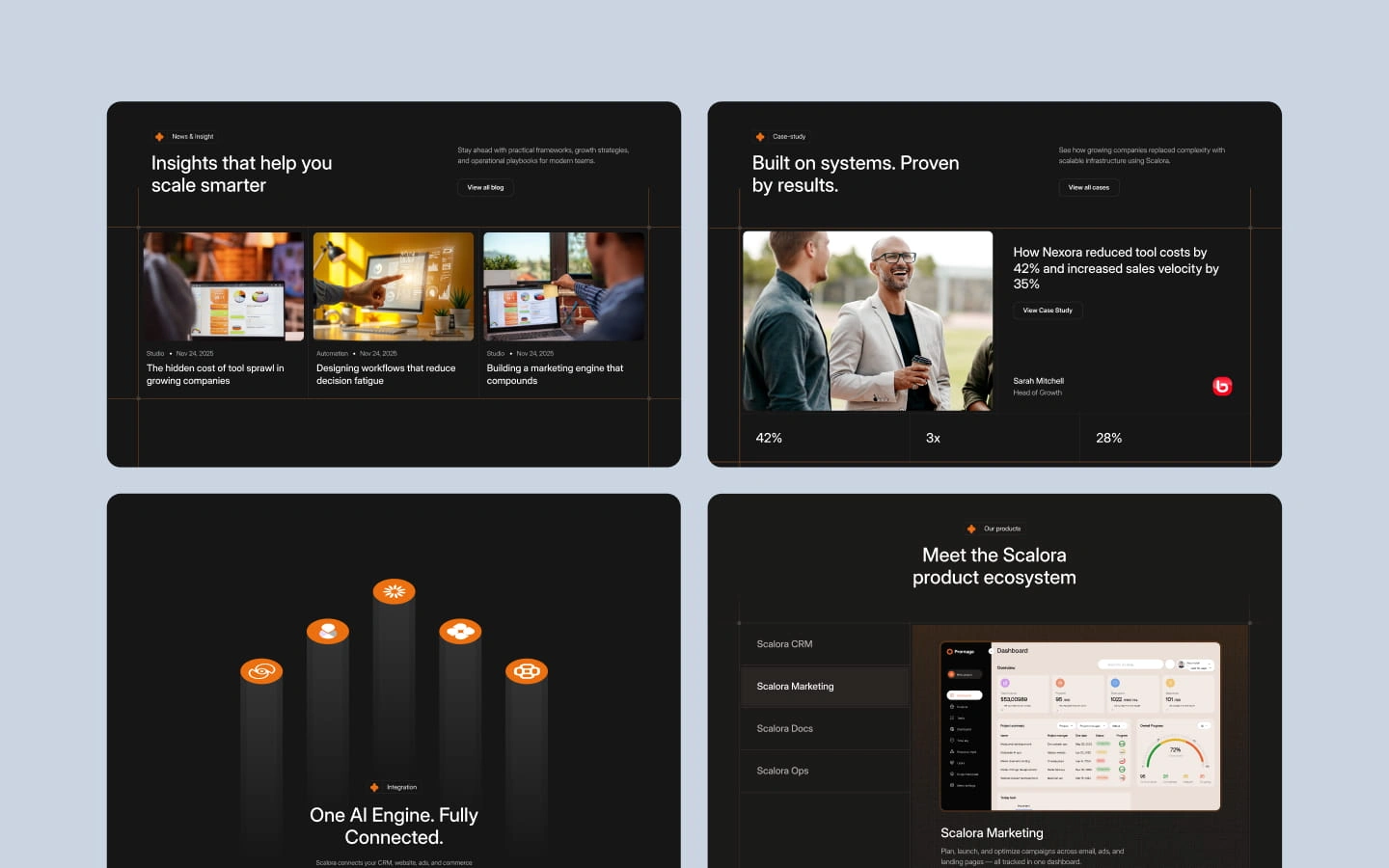Screen dimensions: 1389x868
Task: Click the Our products label text
Action: 1002,529
